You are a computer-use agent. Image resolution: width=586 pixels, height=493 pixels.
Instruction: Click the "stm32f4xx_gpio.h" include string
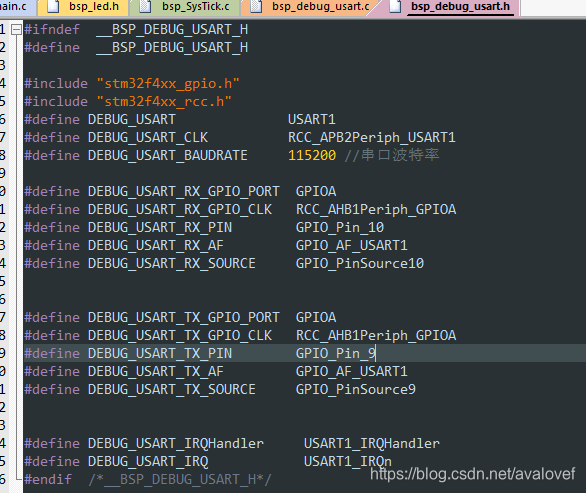(x=168, y=84)
